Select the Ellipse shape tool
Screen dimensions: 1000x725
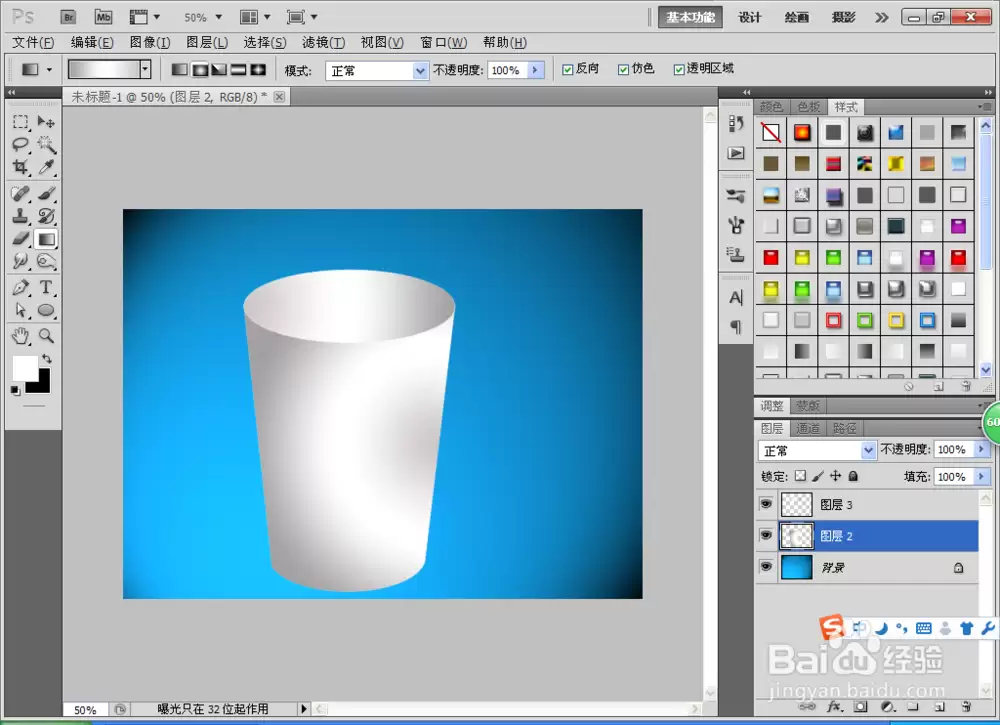(46, 310)
